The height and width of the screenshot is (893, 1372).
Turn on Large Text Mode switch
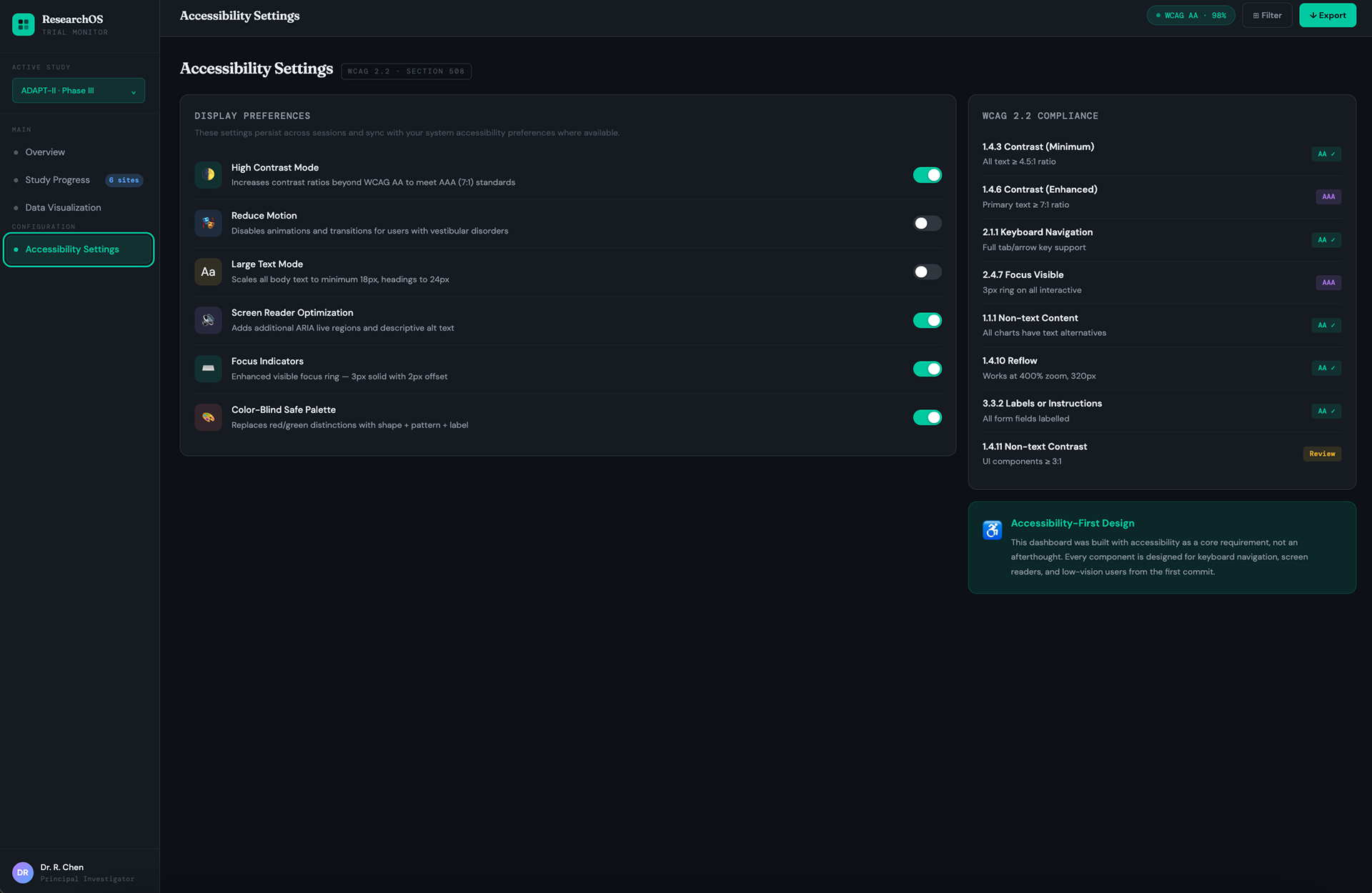click(927, 272)
